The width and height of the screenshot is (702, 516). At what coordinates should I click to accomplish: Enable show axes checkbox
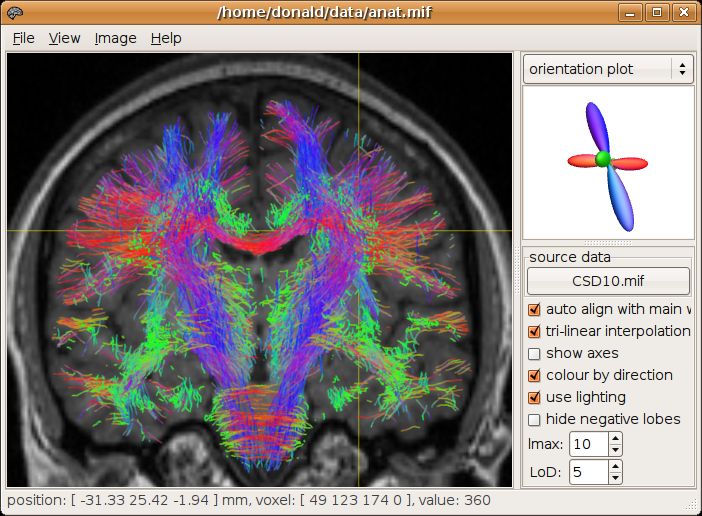click(x=534, y=354)
